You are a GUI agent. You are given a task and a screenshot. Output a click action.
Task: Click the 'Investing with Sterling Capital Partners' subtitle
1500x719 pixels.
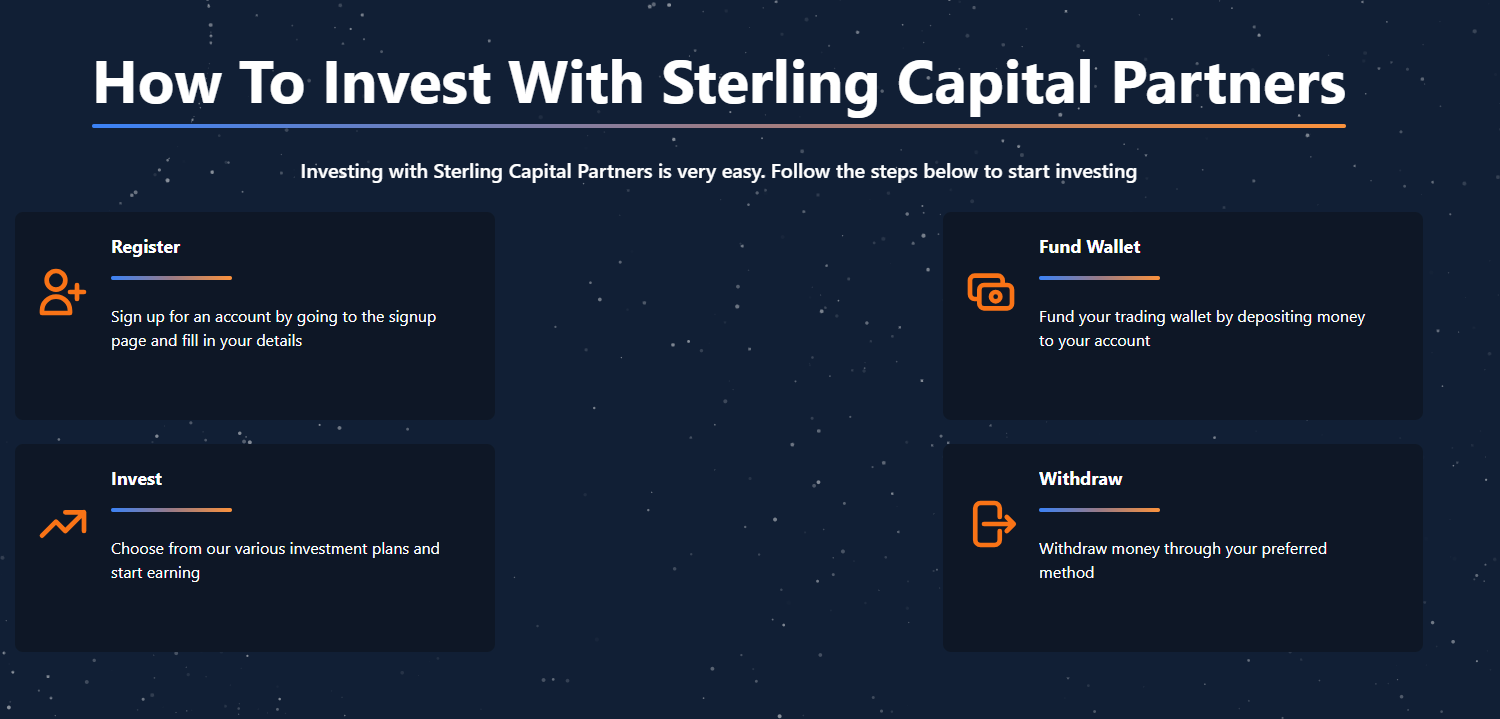click(718, 172)
